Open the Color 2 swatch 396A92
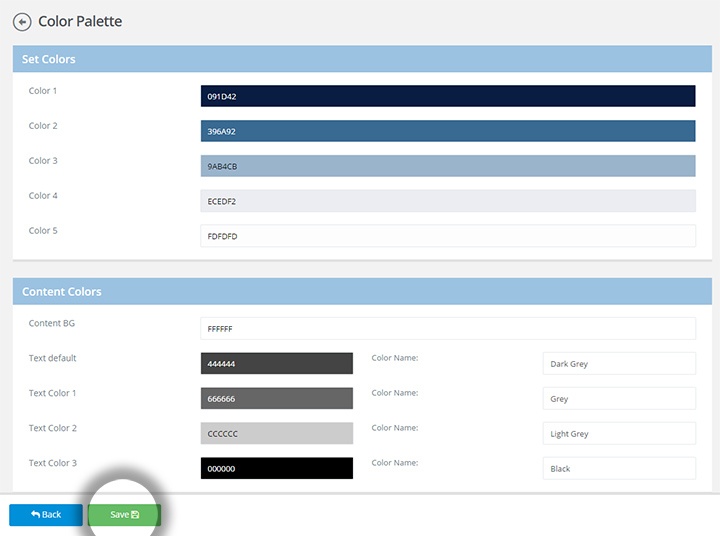 point(448,131)
